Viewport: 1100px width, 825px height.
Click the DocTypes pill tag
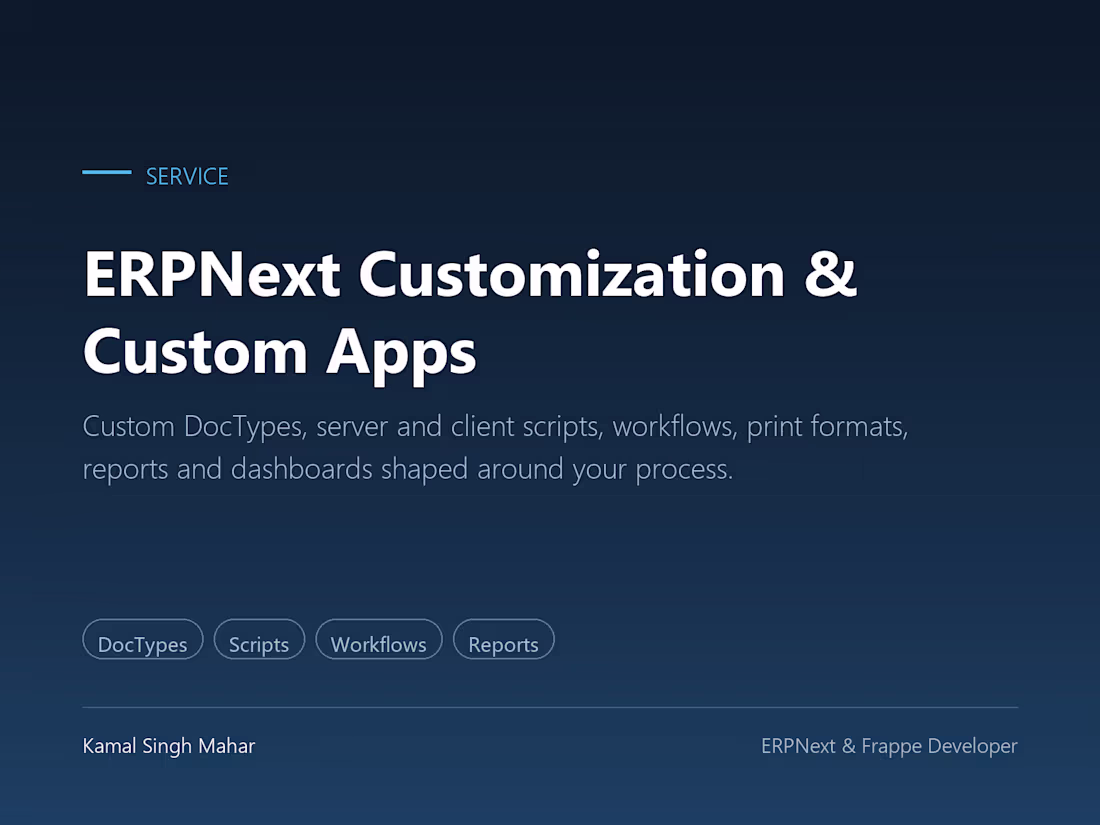[142, 639]
